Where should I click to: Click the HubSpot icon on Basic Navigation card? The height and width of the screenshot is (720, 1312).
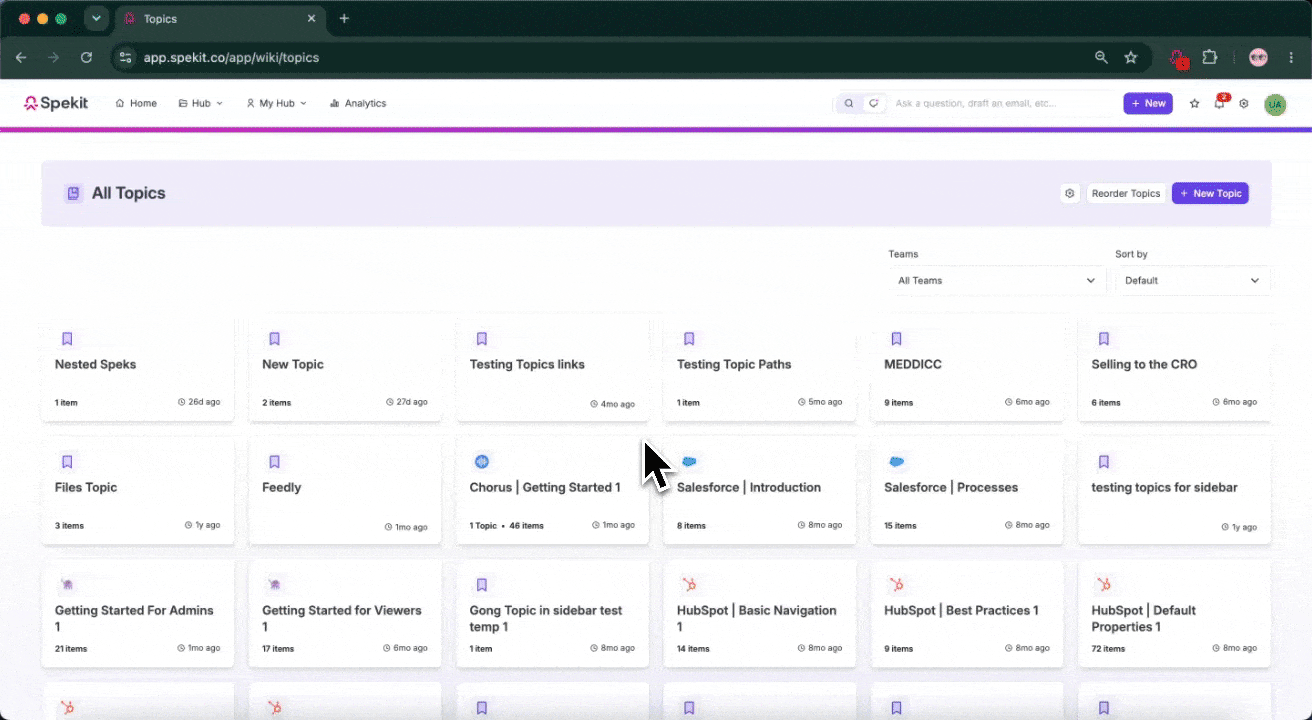(689, 585)
